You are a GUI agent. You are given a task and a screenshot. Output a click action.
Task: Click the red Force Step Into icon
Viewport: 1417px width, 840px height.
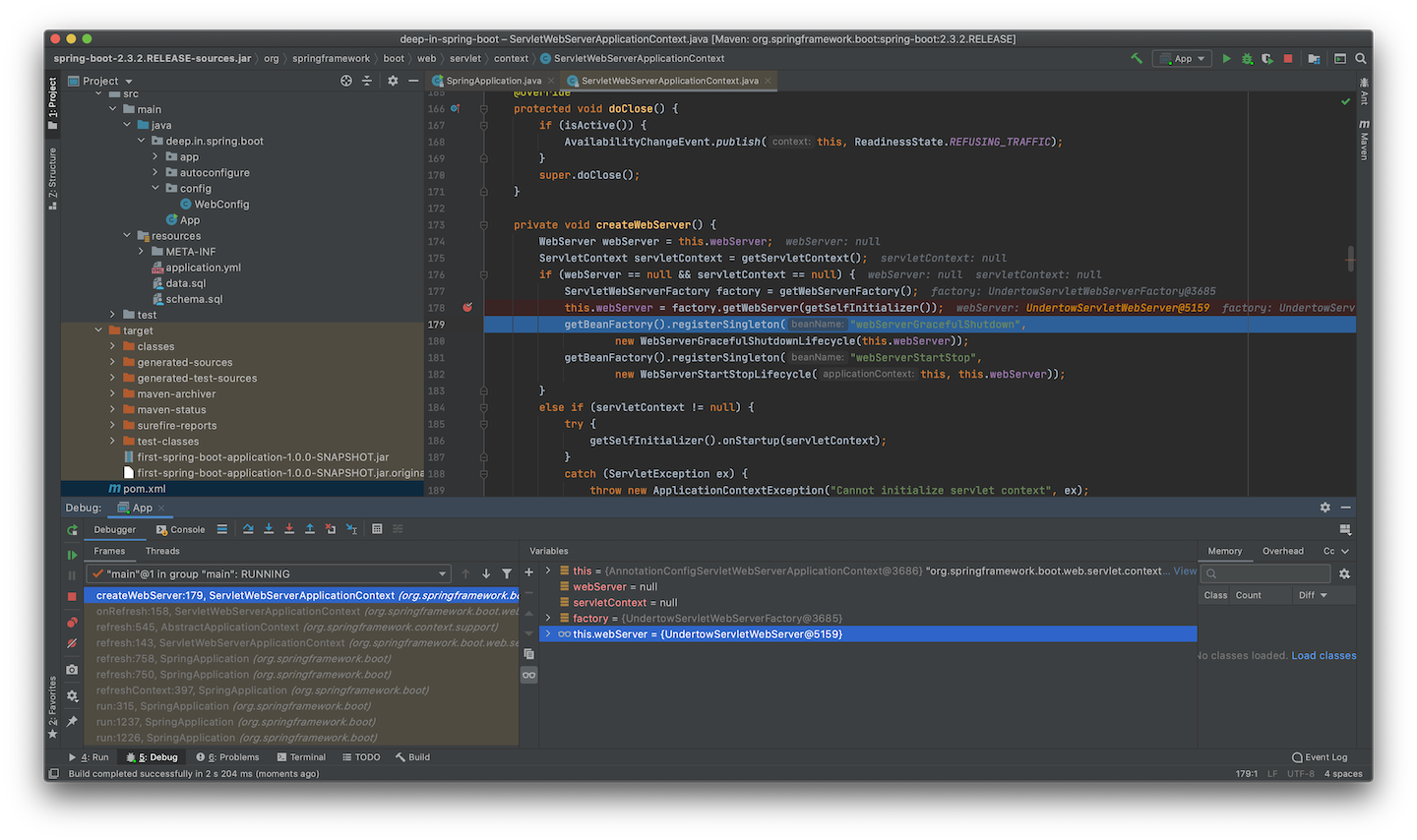coord(289,529)
